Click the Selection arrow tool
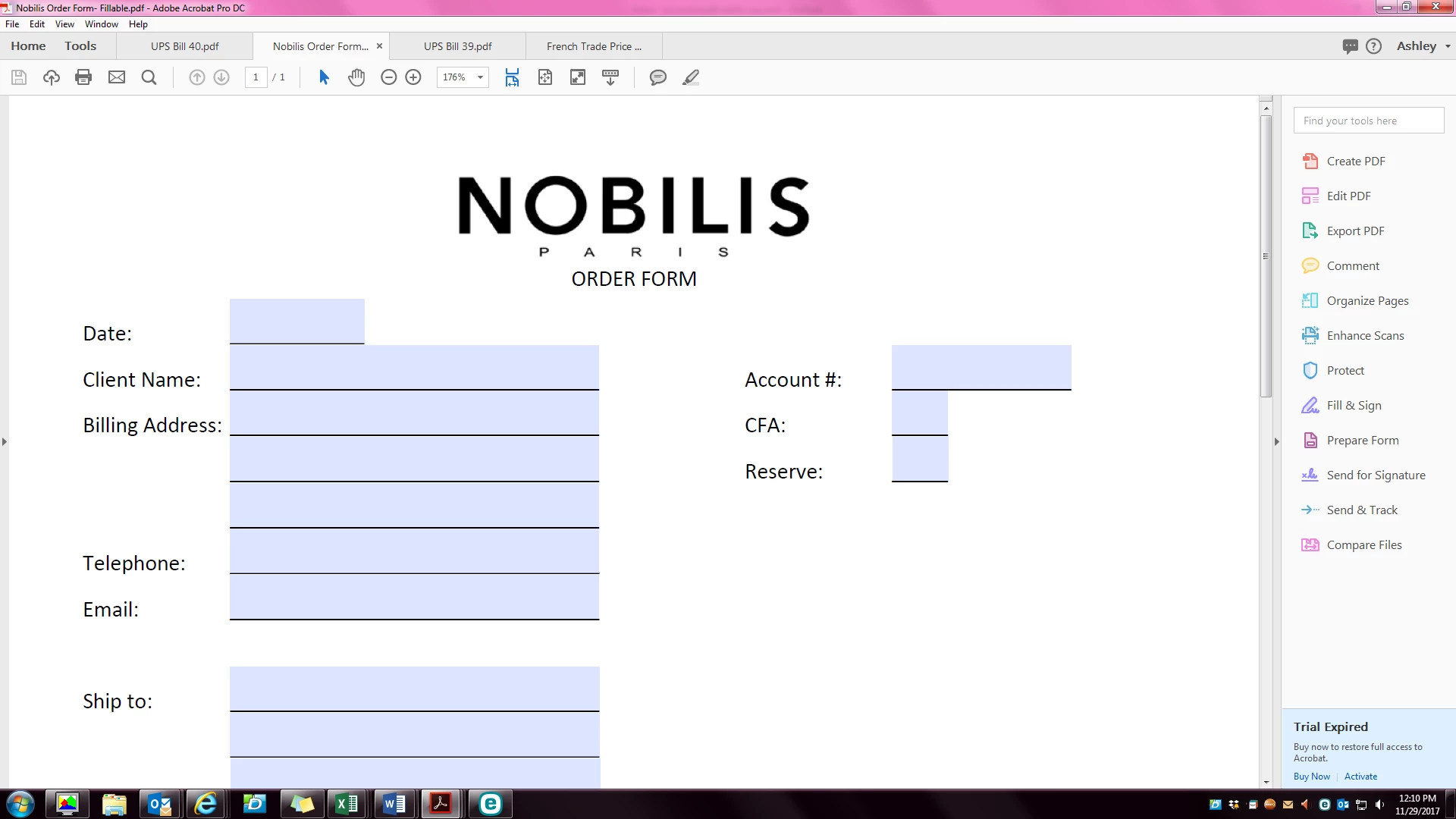The width and height of the screenshot is (1456, 819). 324,77
